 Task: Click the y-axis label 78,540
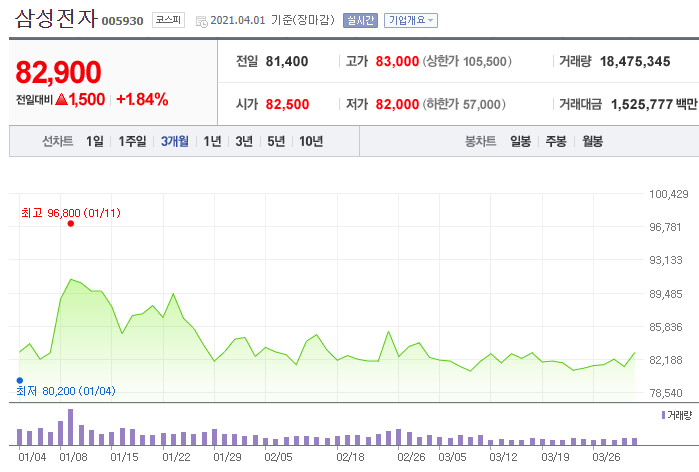pos(666,393)
